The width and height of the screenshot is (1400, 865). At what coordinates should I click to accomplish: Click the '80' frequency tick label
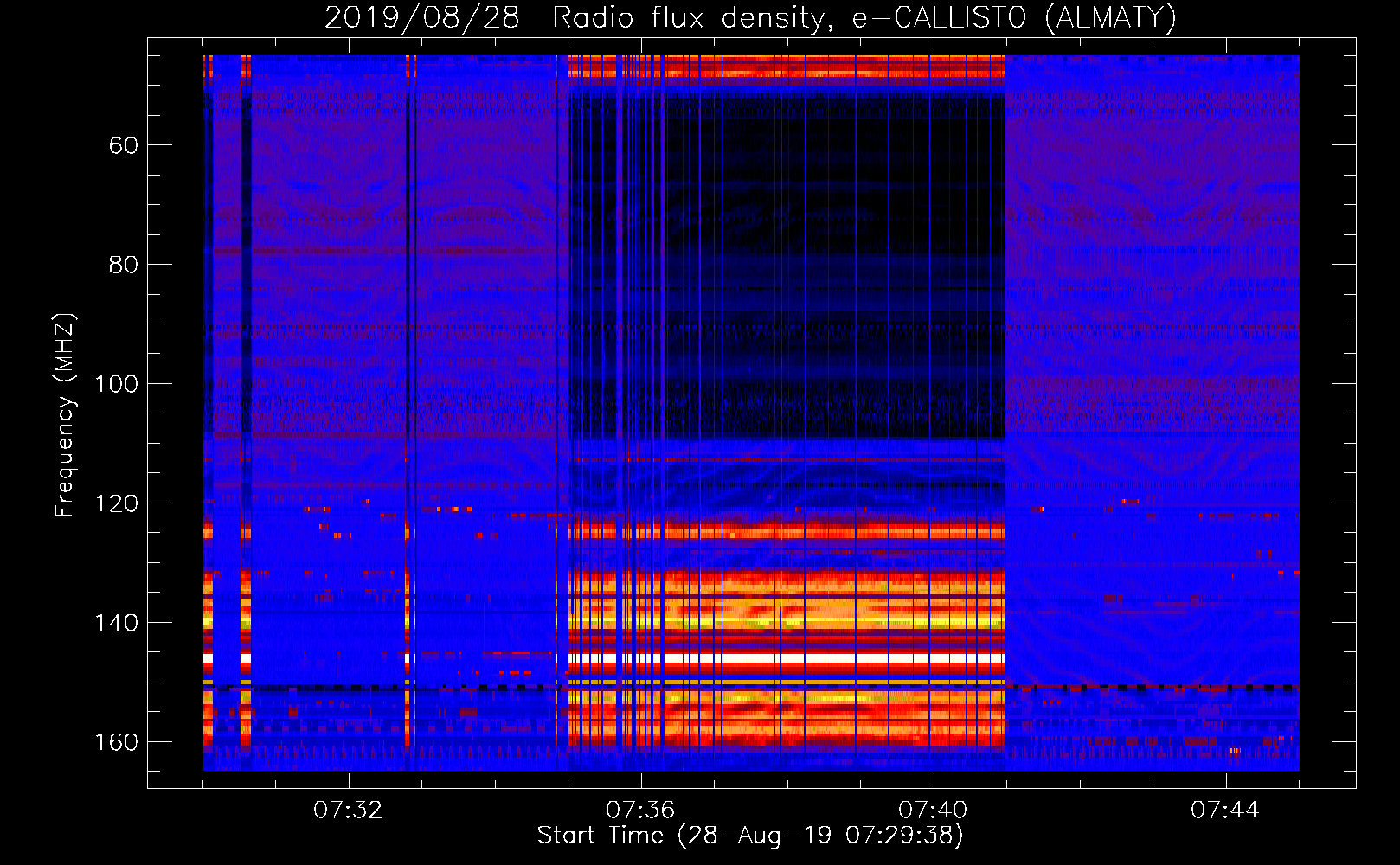(124, 265)
